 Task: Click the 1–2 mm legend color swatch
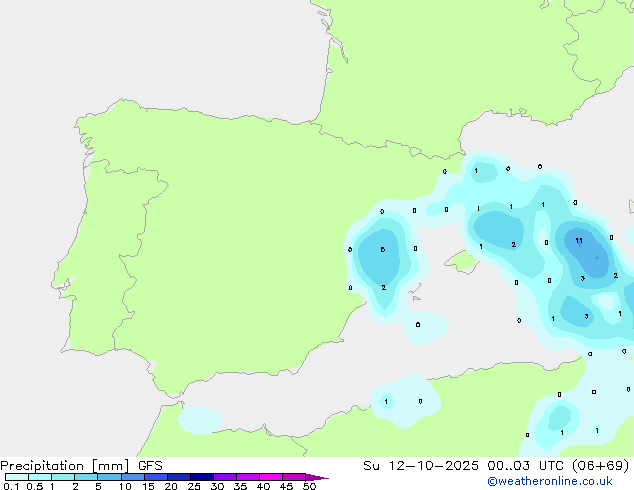(63, 477)
